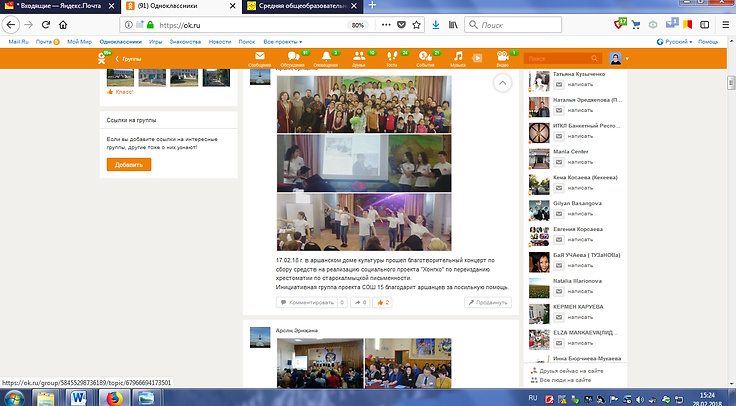
Task: Click the Odnoklassniki logo in orange bar
Action: tap(102, 58)
